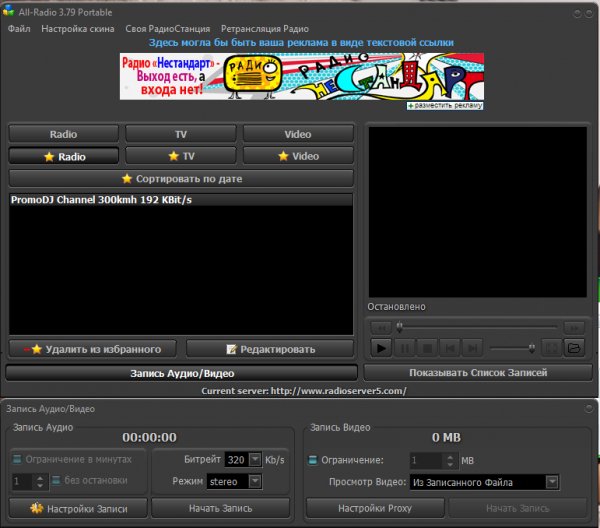Screen dimensions: 600x528
Task: Click the Запись Аудио/Видео button
Action: point(182,373)
